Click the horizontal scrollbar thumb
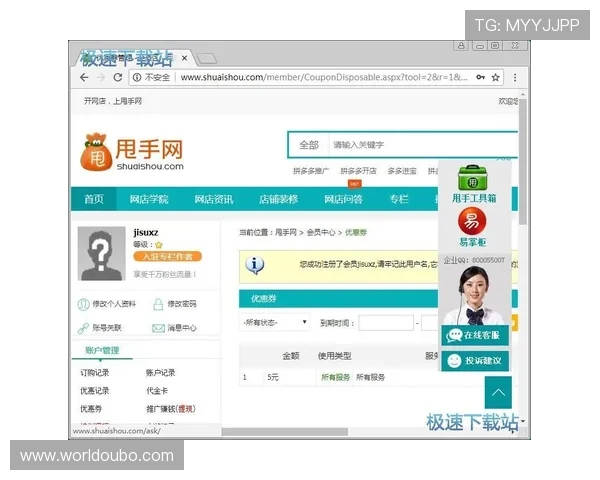600x480 pixels. pyautogui.click(x=285, y=432)
